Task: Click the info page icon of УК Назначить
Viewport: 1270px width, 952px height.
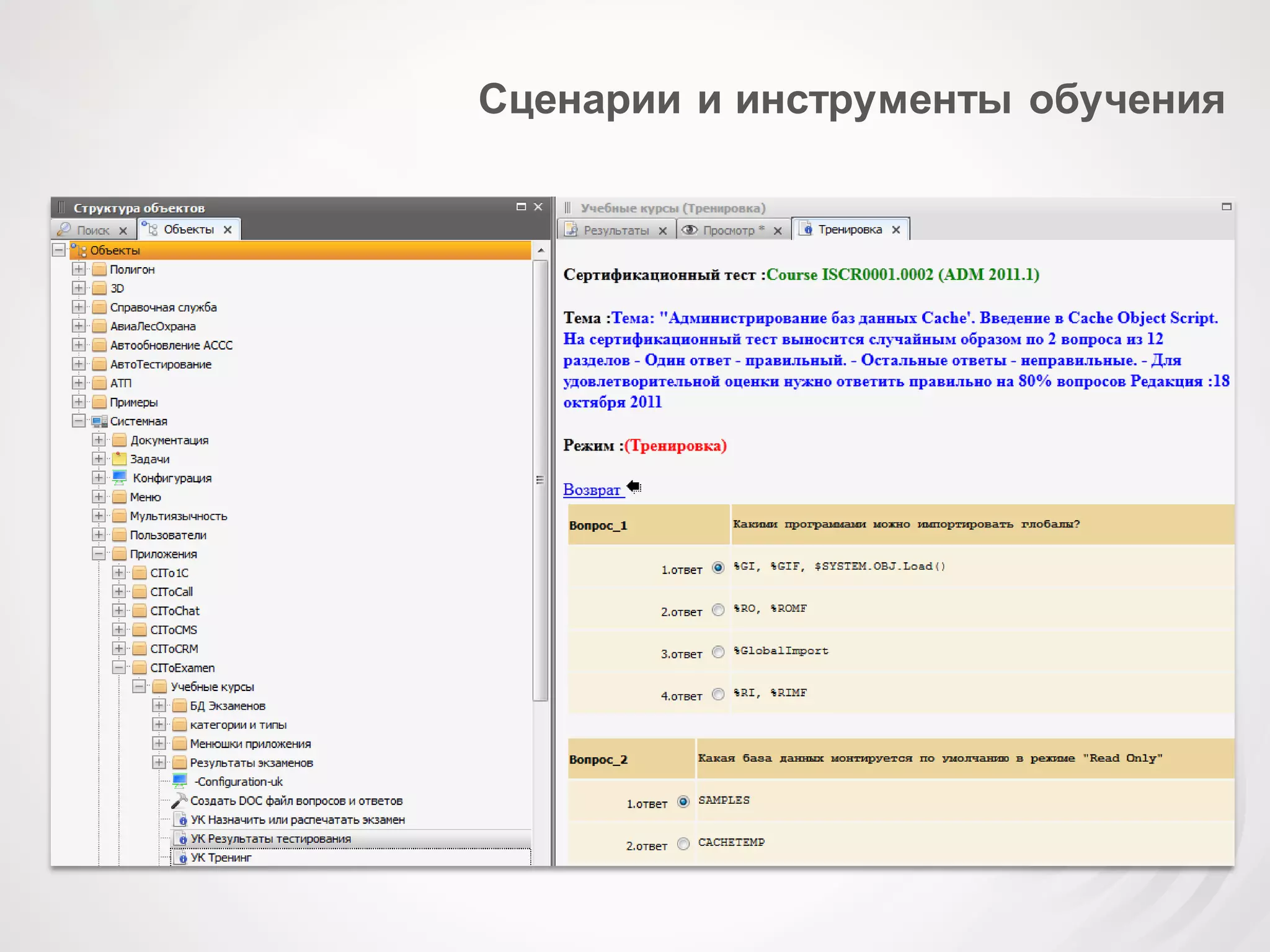Action: (x=180, y=820)
